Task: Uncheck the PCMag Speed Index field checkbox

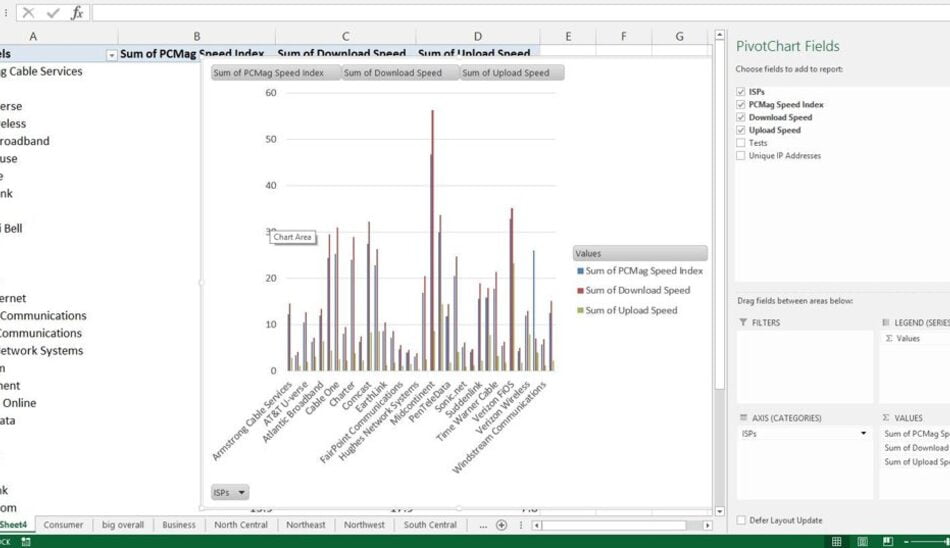Action: click(740, 104)
